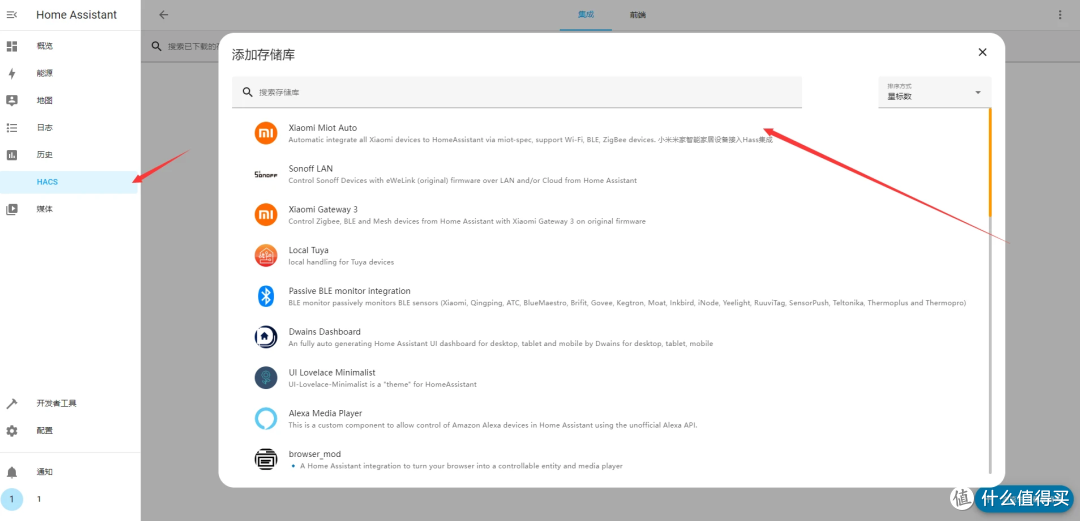Screen dimensions: 1080x521
Task: Click the Passive BLE monitor Bluetooth icon
Action: tap(265, 296)
